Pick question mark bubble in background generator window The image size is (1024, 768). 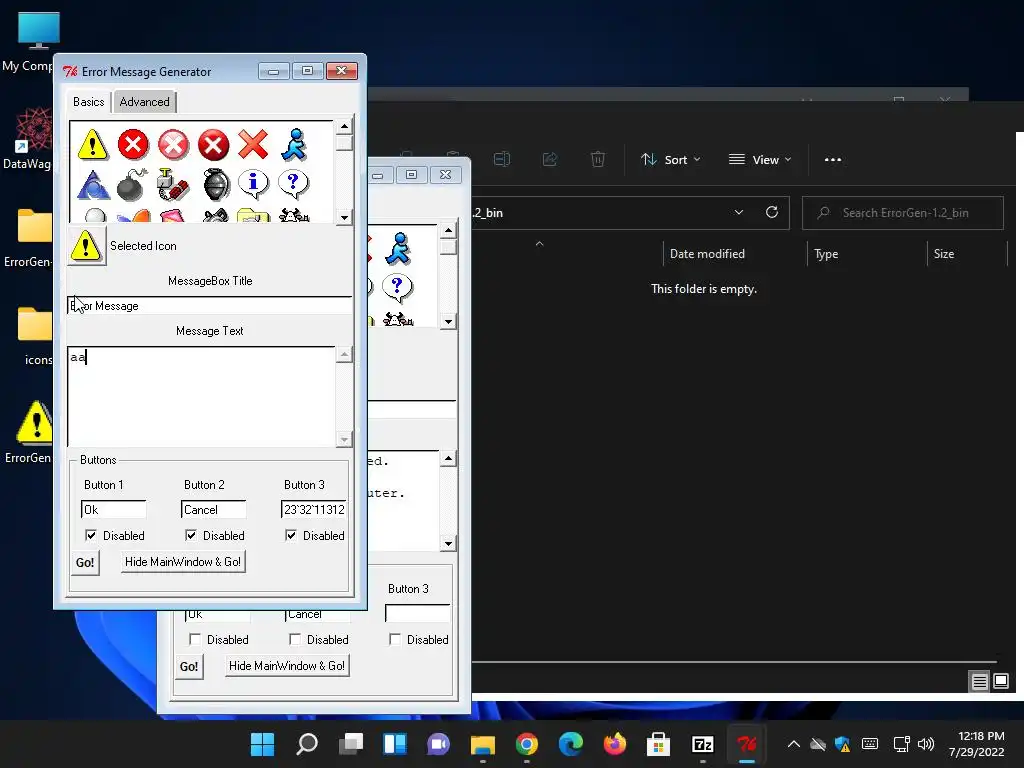click(397, 288)
